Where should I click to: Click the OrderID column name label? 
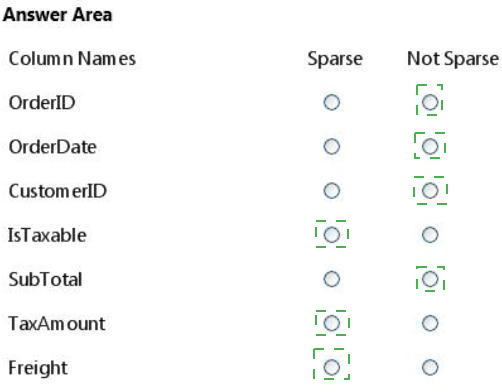coord(42,103)
